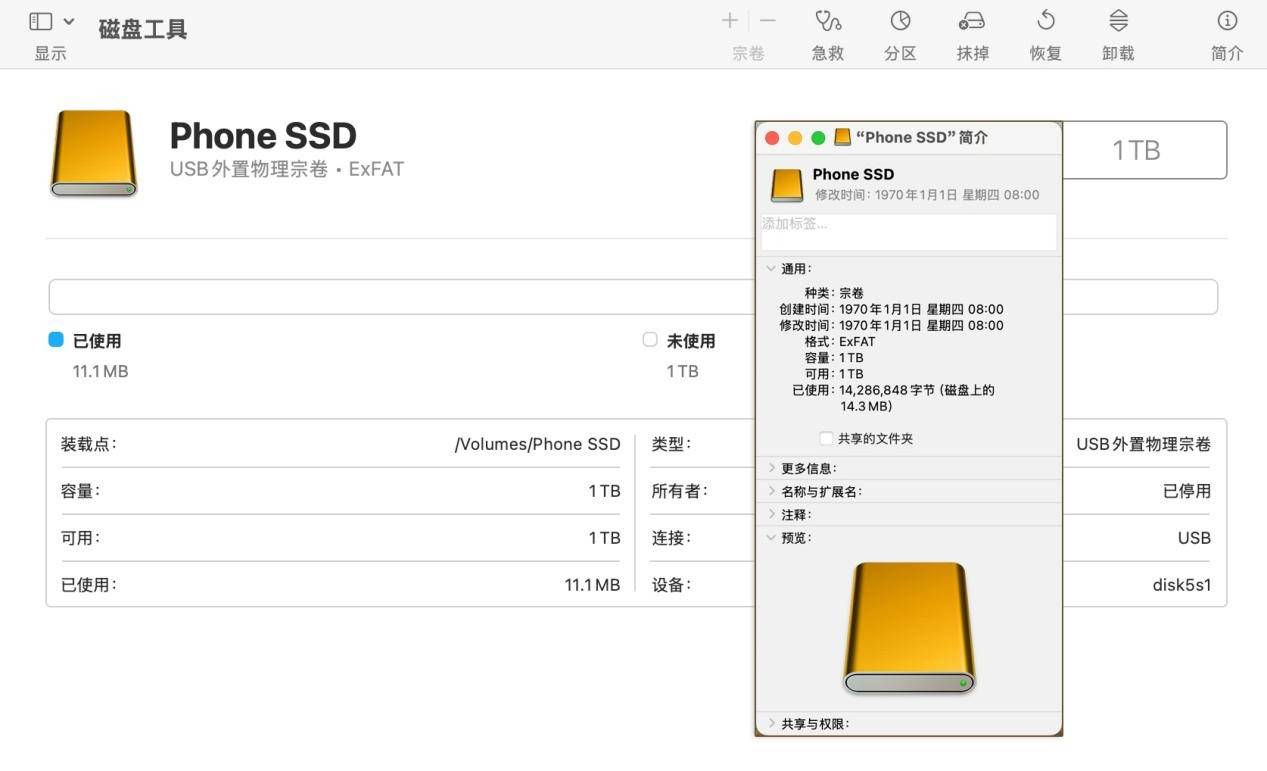
Task: Click the First Aid (急救) stethoscope icon
Action: pyautogui.click(x=828, y=21)
